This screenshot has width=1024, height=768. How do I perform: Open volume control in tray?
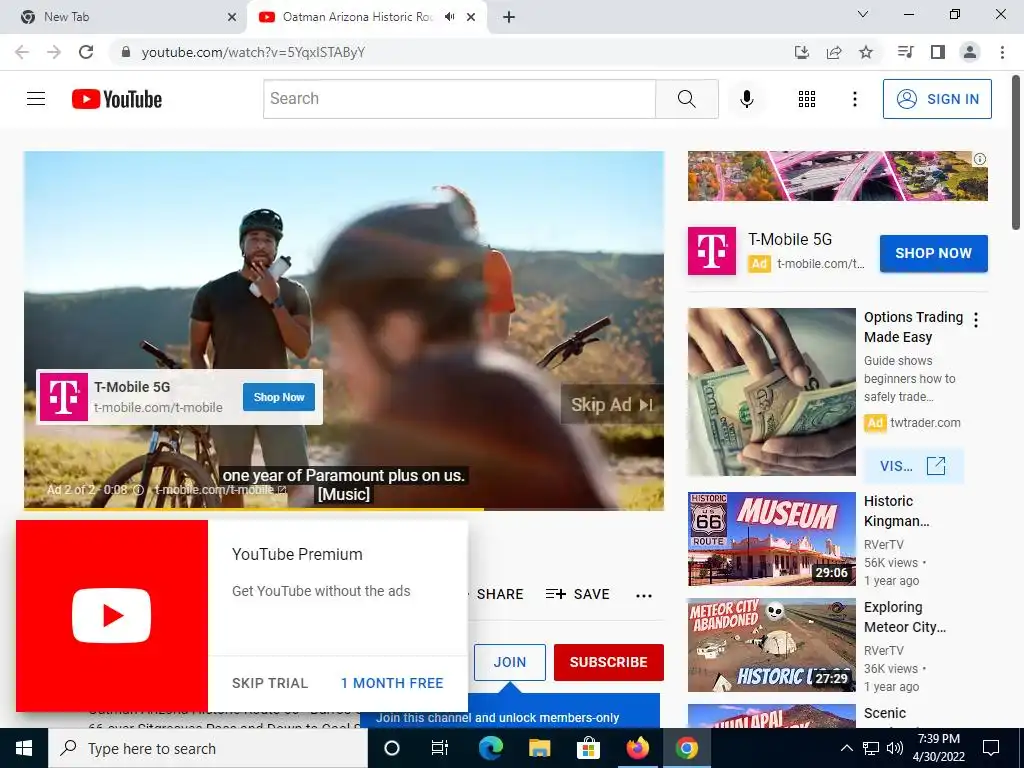click(x=895, y=748)
